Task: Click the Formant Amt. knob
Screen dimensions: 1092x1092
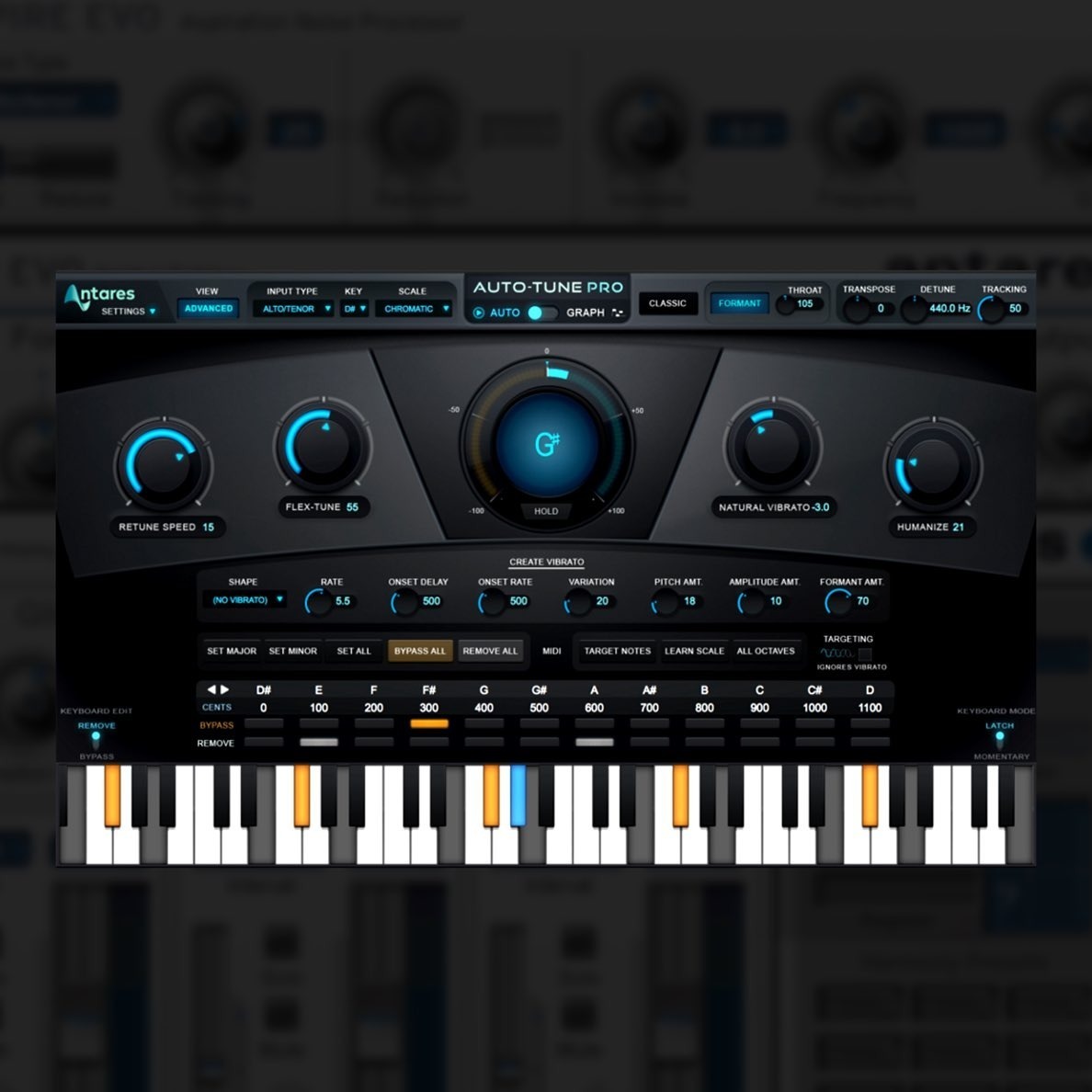Action: 837,602
